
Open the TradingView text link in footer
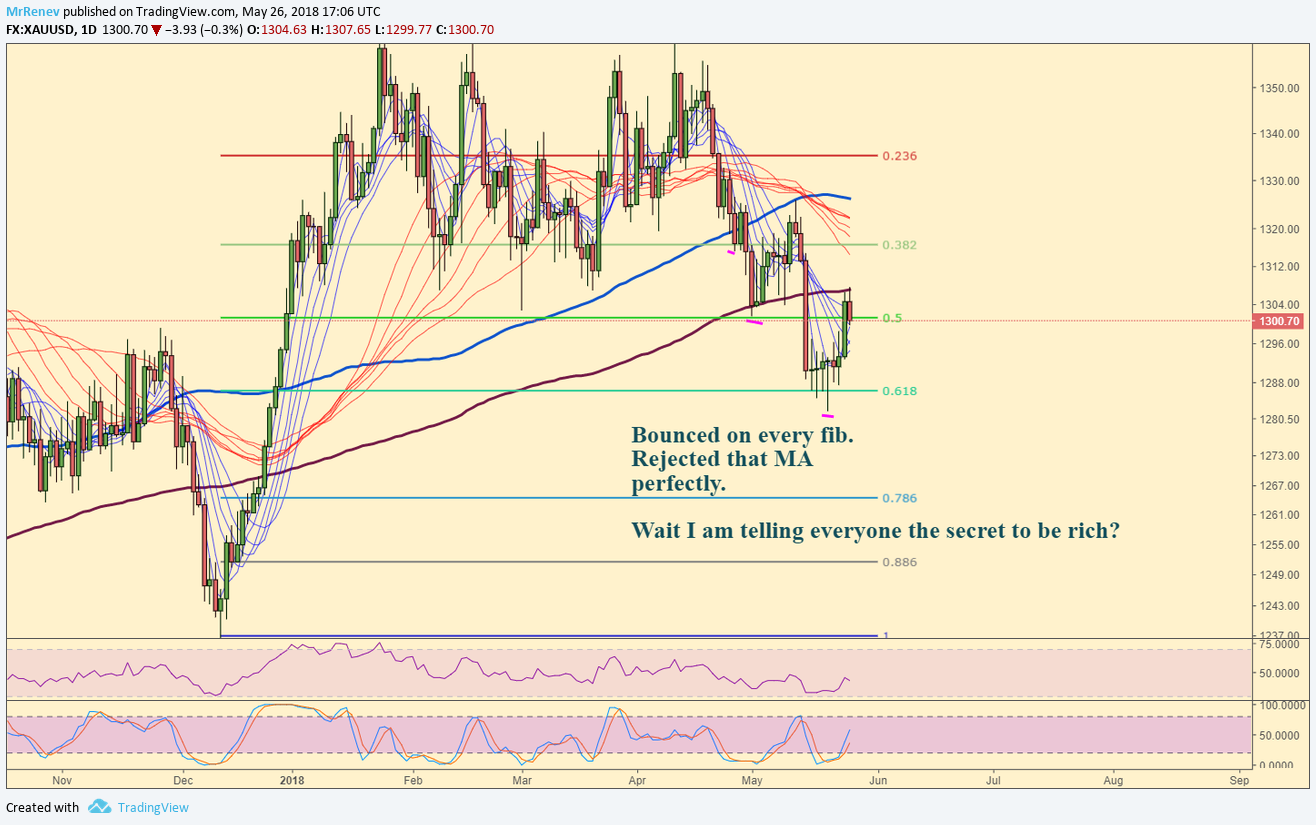point(152,807)
